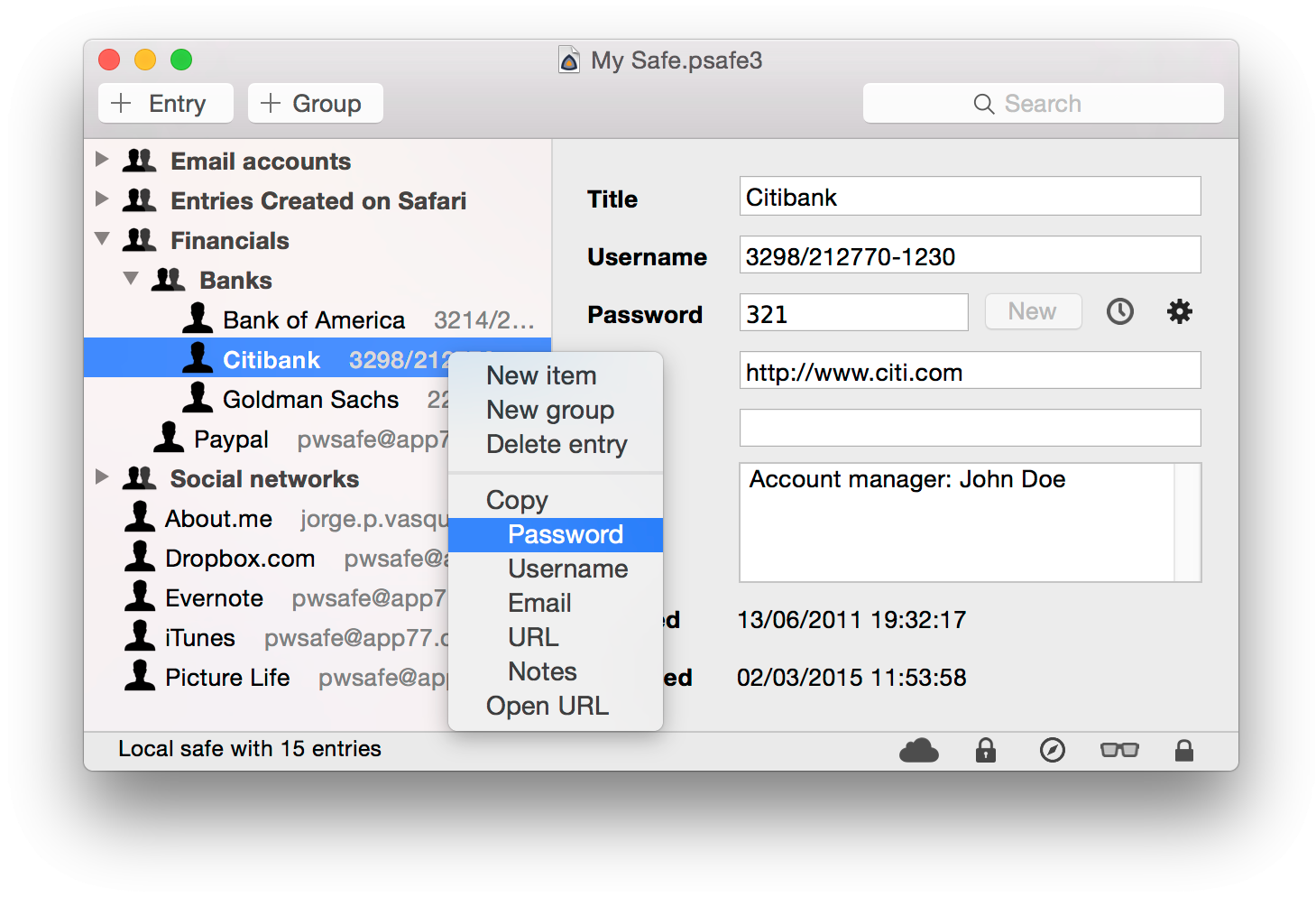Screen dimensions: 1316x897
Task: Expand the Social networks group
Action: [x=102, y=477]
